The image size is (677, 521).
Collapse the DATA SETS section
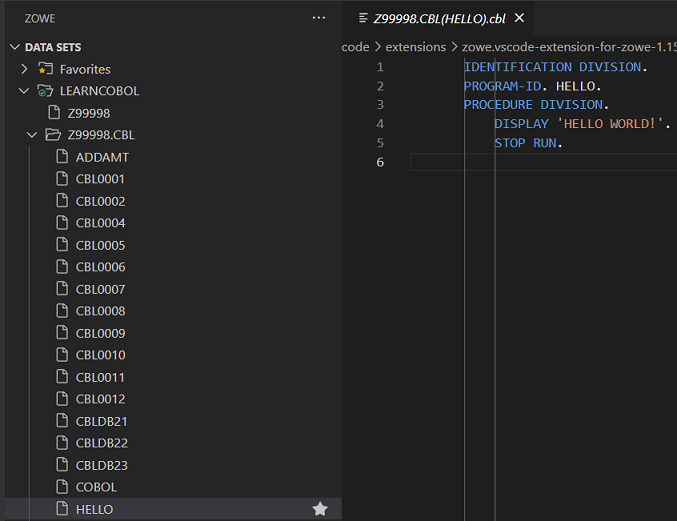coord(14,47)
